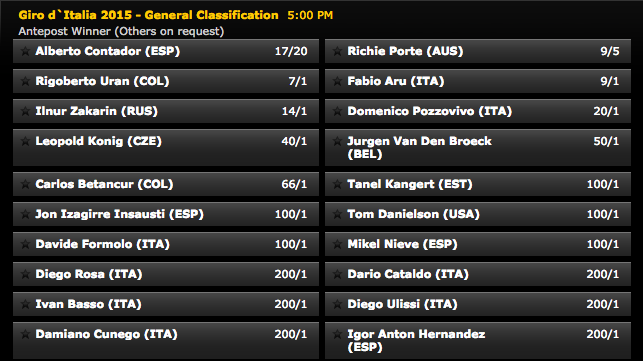Click Igor Anton Hernandez 200/1 price

pyautogui.click(x=603, y=334)
